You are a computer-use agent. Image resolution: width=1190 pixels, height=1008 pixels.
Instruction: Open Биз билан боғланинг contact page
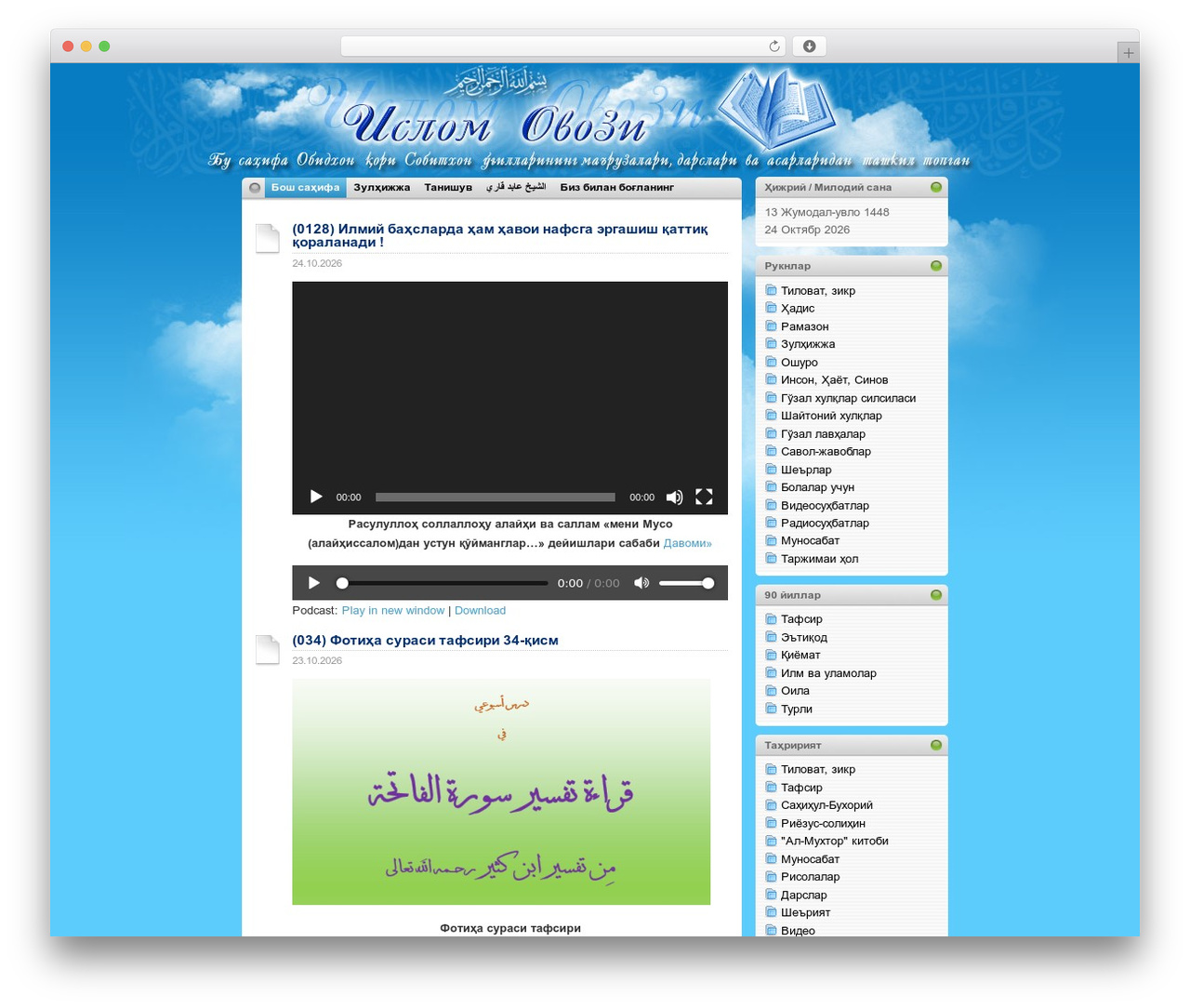(x=616, y=188)
